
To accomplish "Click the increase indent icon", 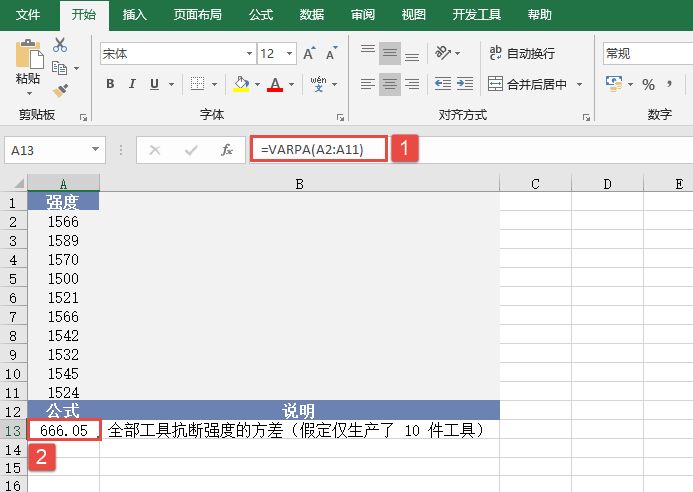I will (466, 84).
